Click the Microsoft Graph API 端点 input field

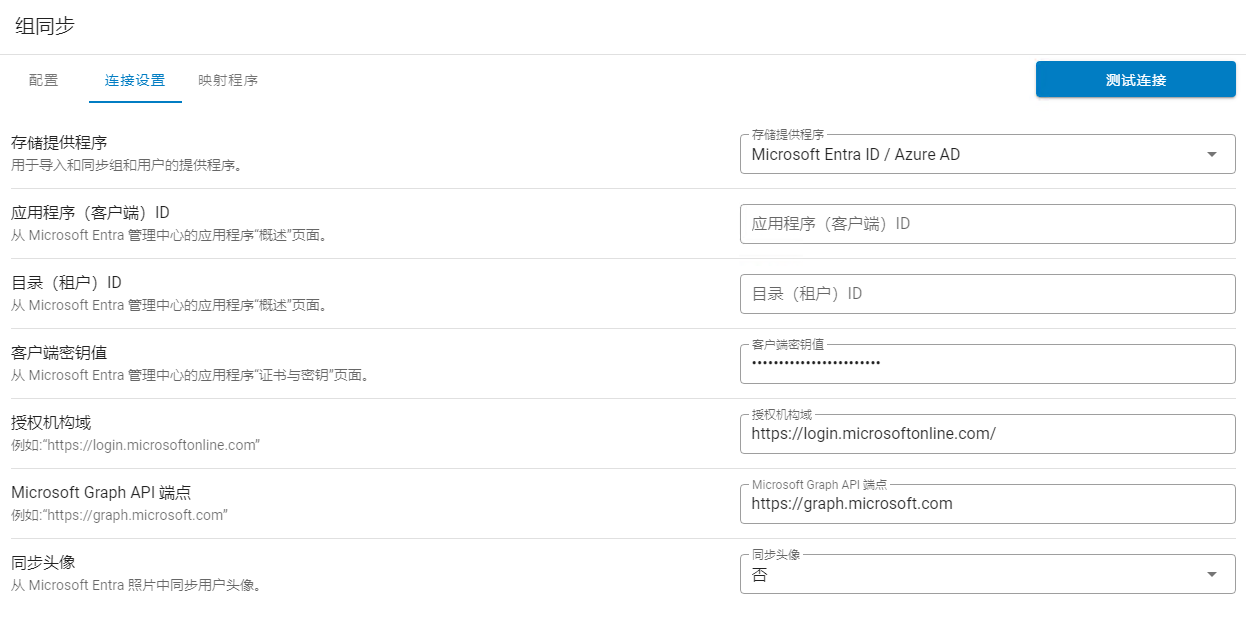(x=987, y=504)
